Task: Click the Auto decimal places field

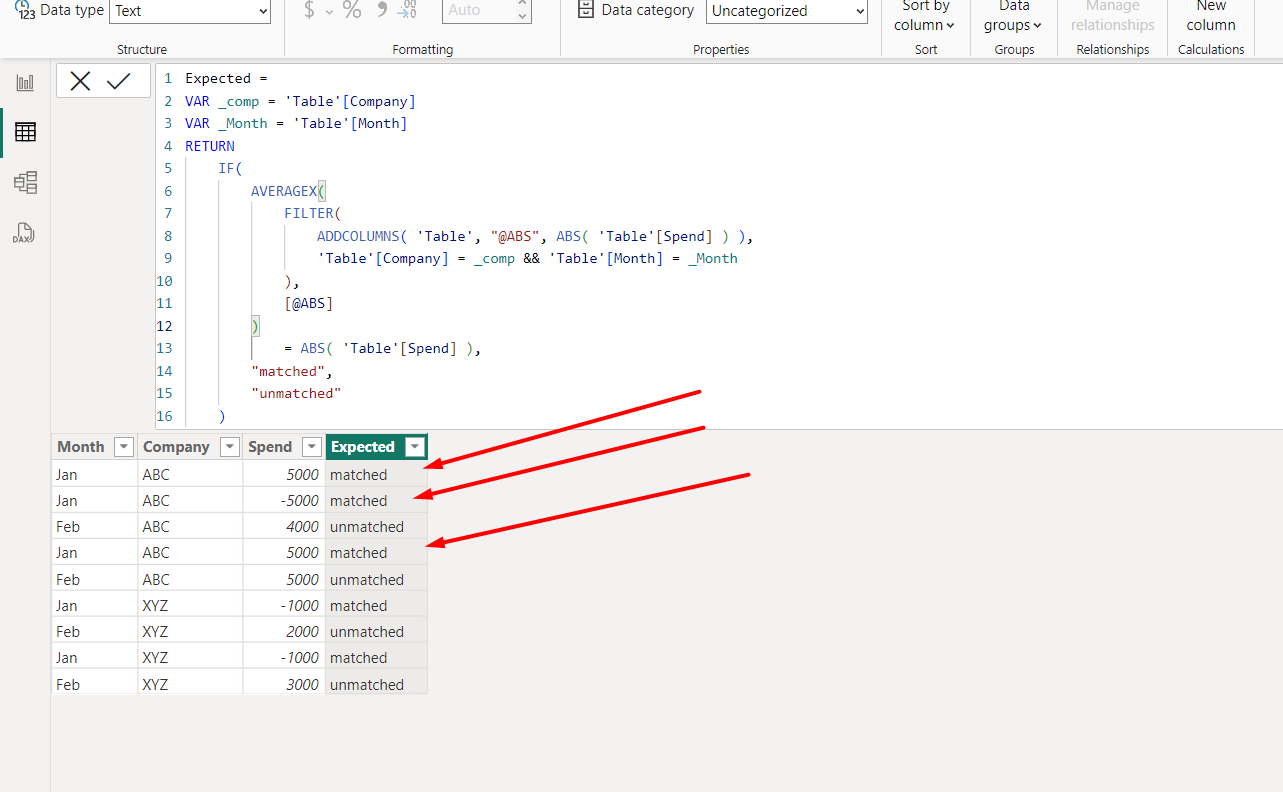Action: coord(478,11)
